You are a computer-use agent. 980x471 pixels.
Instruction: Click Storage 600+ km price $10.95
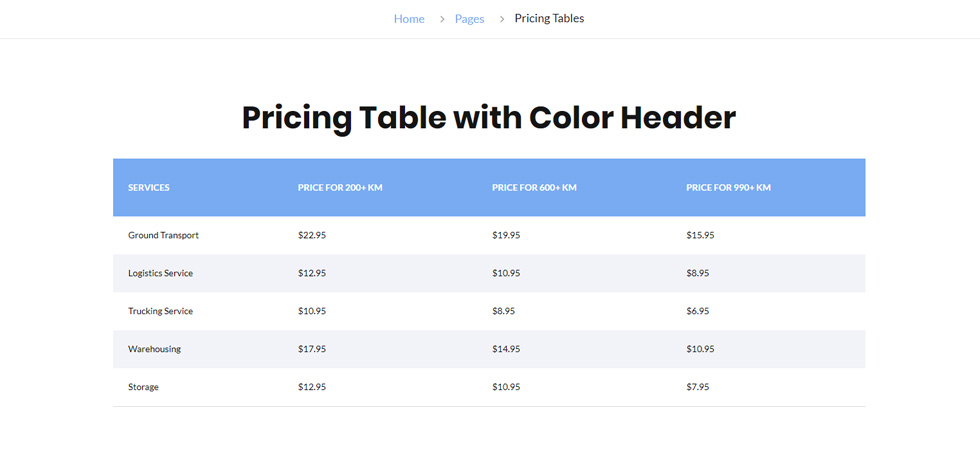506,387
